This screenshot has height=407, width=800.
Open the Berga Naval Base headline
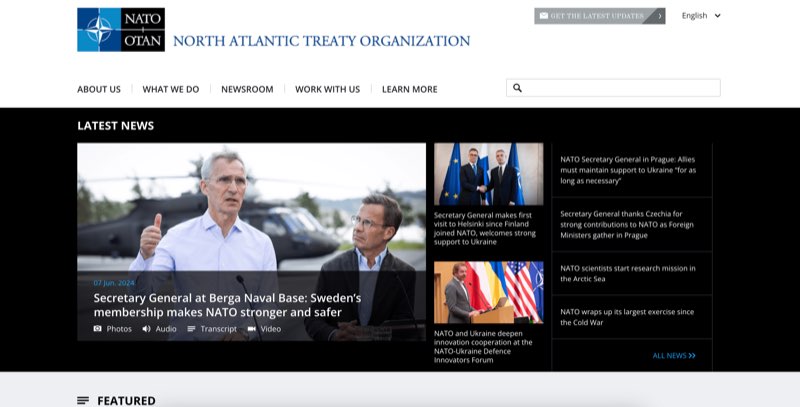tap(228, 305)
